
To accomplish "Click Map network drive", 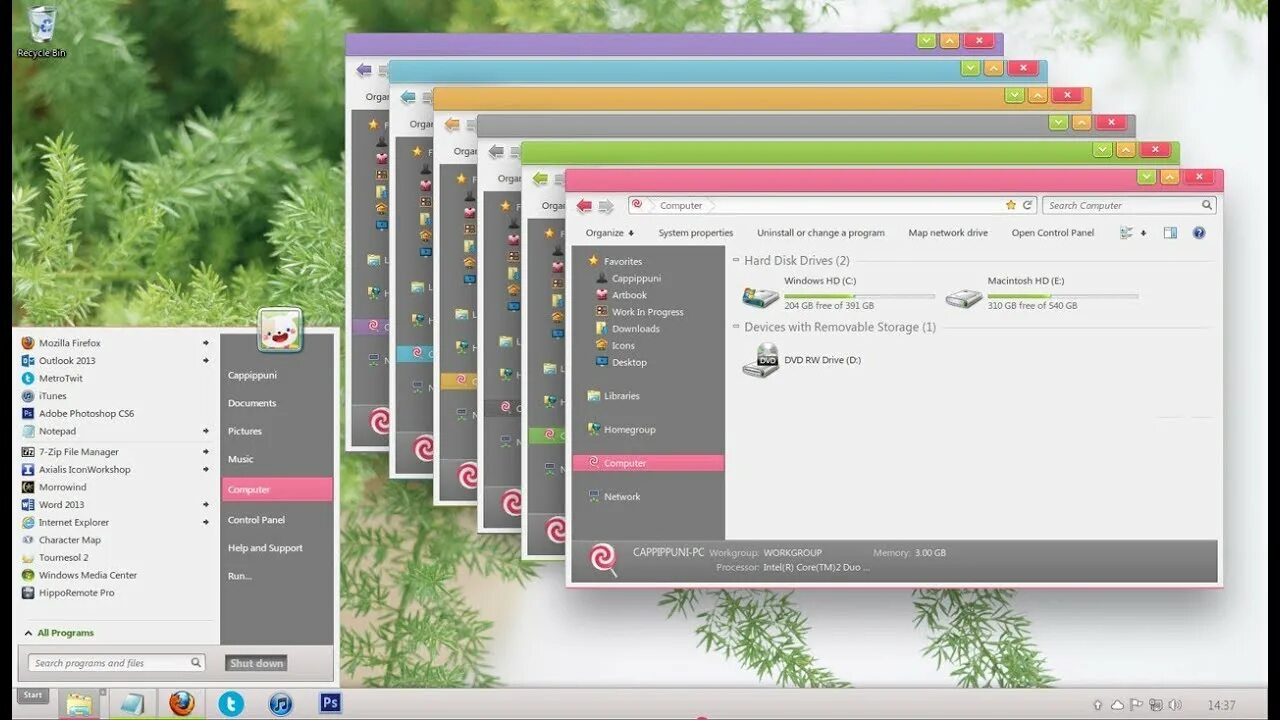I will 948,233.
